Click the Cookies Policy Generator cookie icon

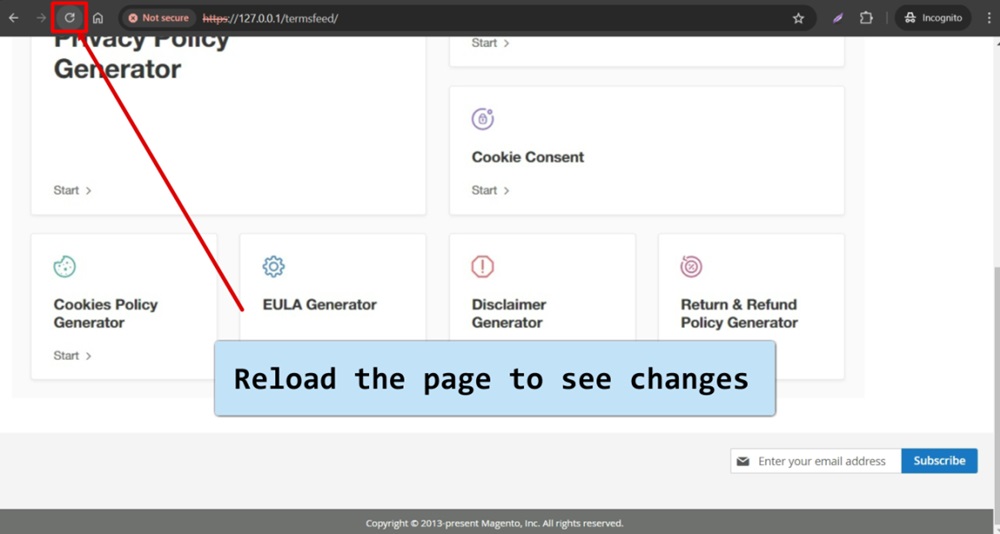pos(64,266)
